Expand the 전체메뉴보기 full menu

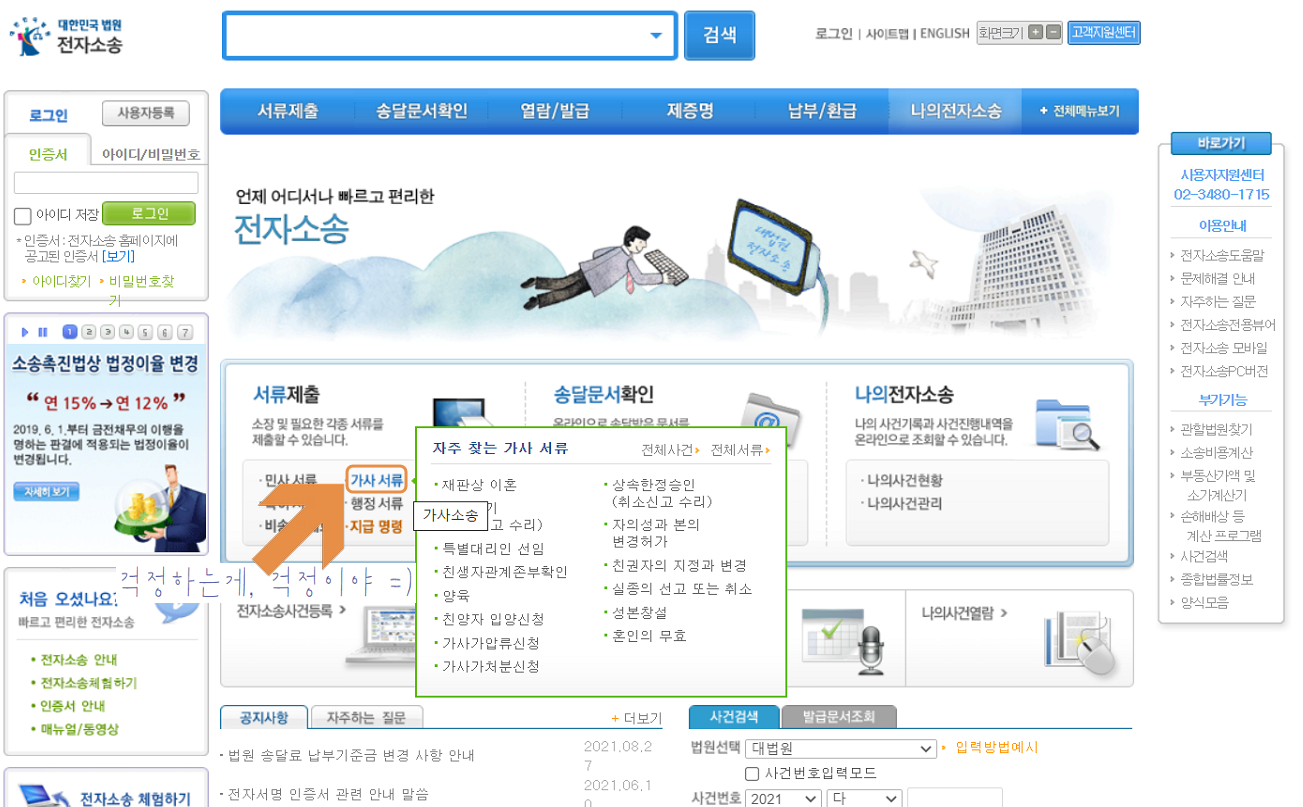(x=1080, y=111)
